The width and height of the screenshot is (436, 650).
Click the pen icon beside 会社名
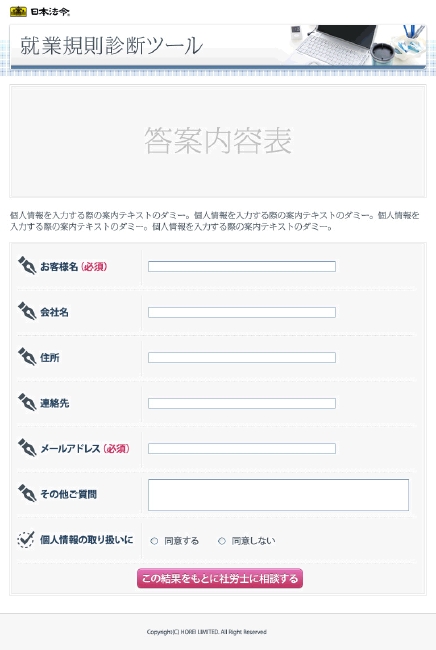[27, 311]
